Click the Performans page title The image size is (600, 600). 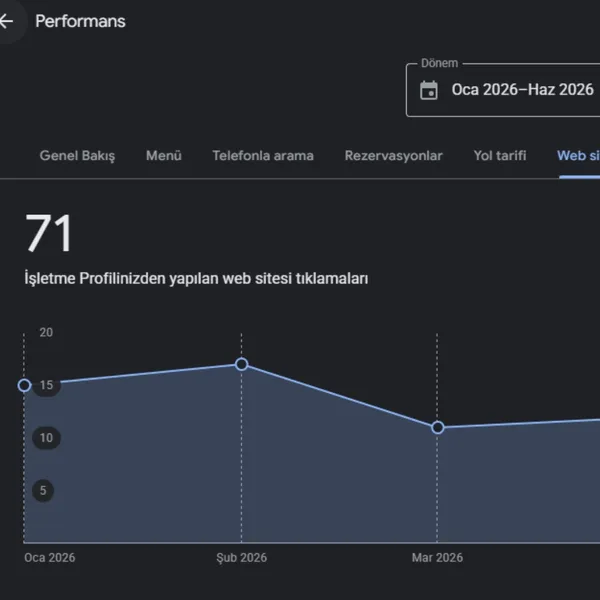80,21
